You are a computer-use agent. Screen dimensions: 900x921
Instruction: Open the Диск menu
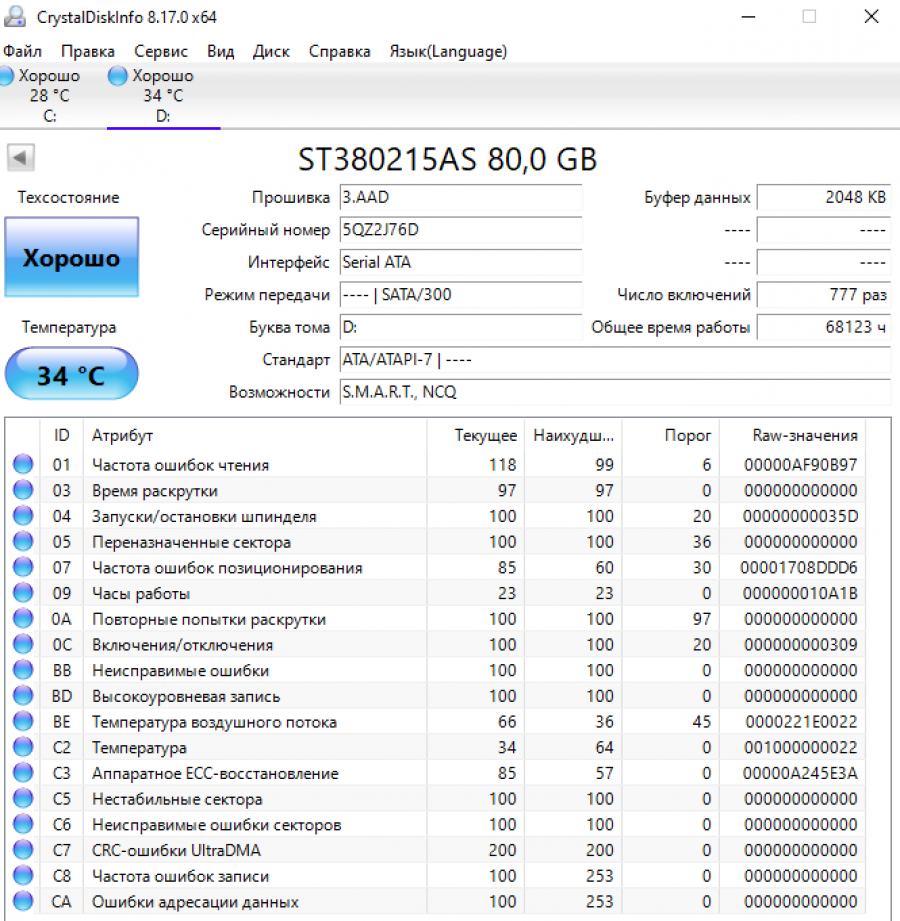click(271, 51)
